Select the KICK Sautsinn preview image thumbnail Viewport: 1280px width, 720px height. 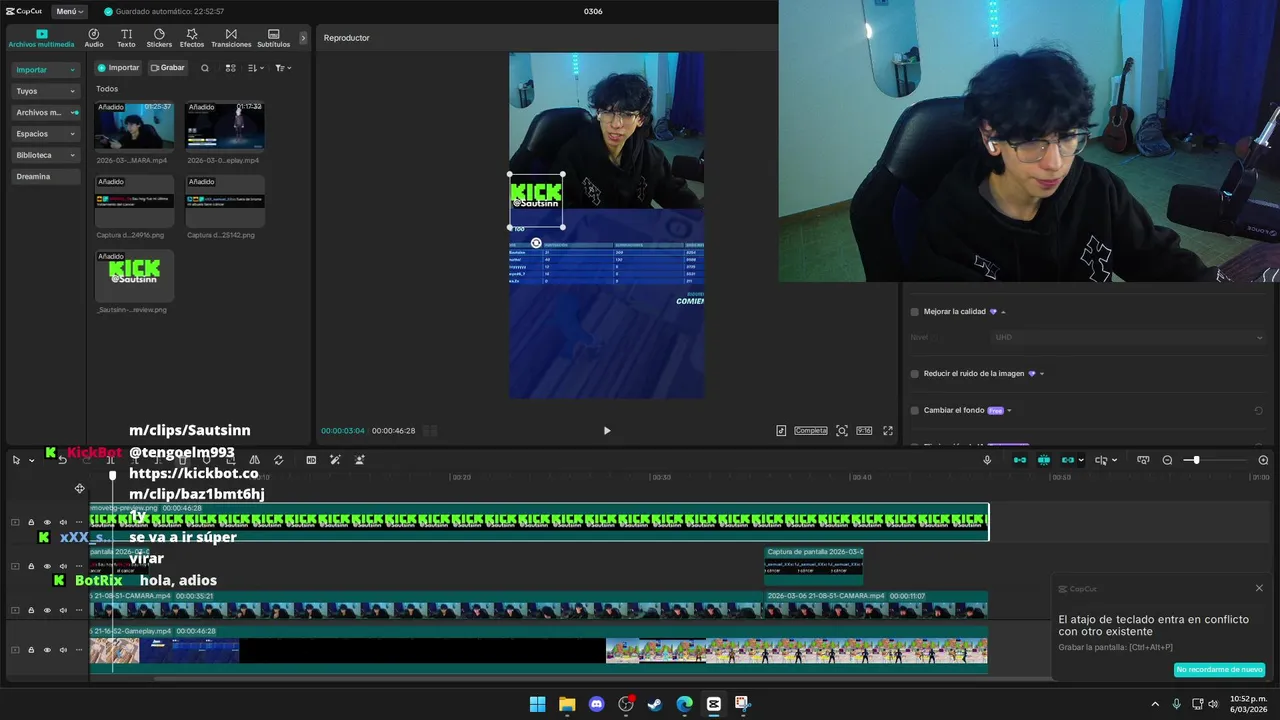click(x=134, y=275)
